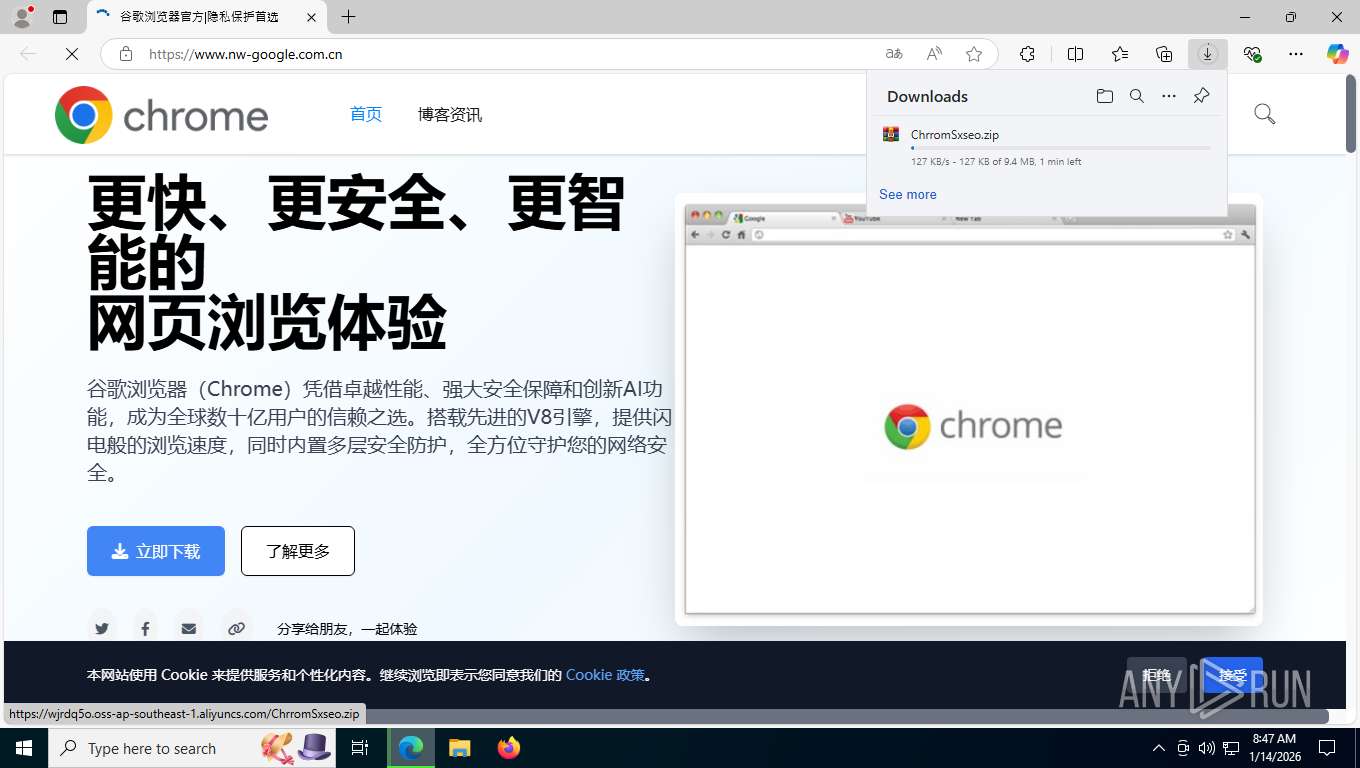Screen dimensions: 1360x768
Task: Toggle the Downloads toolbar button
Action: [1208, 54]
